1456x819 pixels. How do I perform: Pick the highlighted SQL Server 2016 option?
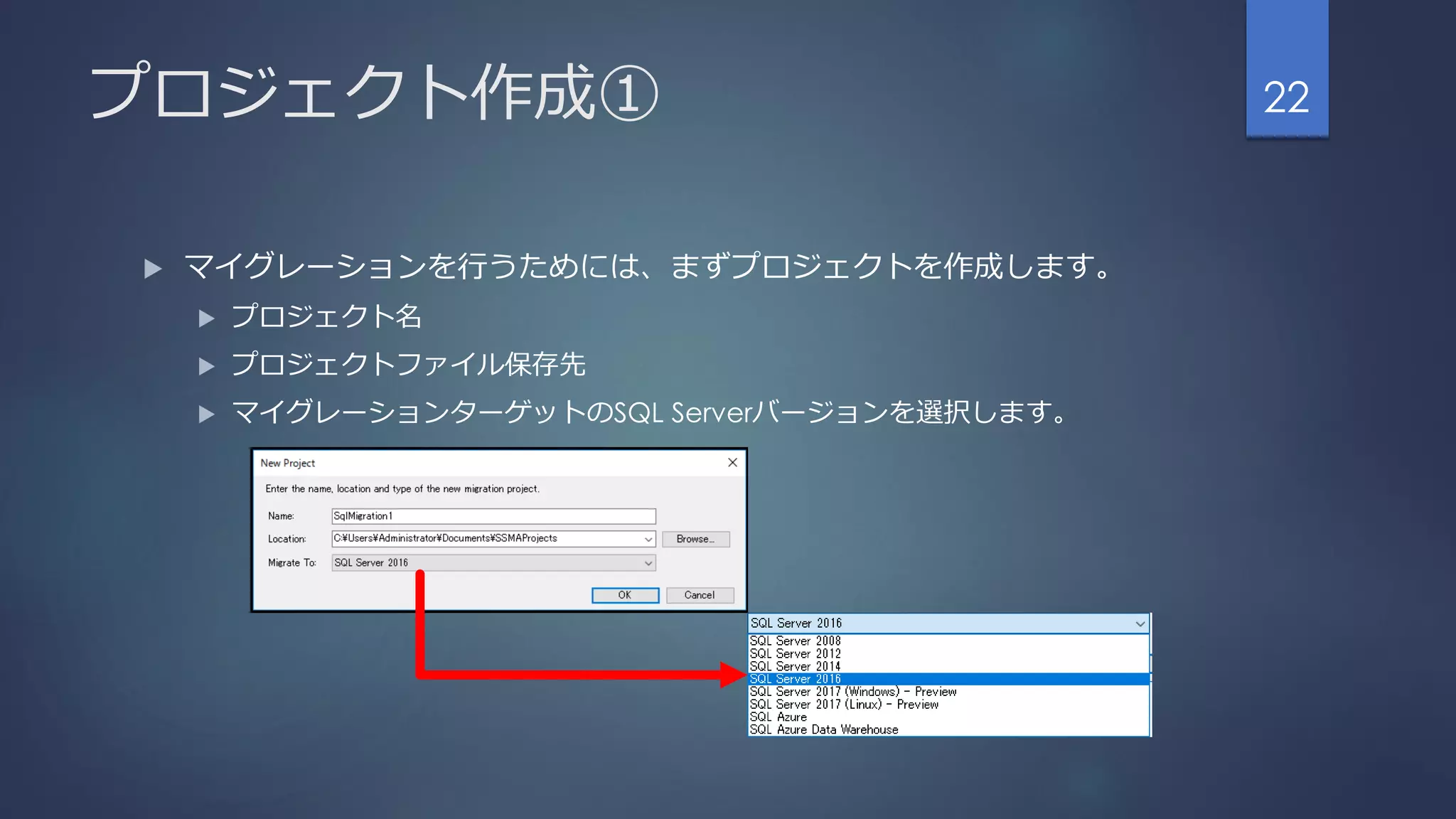(948, 679)
